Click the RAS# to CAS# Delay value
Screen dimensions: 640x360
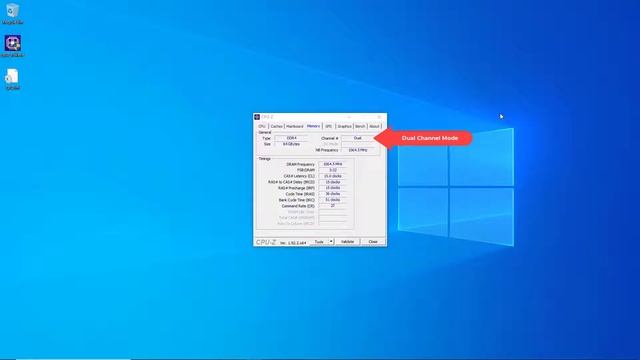coord(333,182)
